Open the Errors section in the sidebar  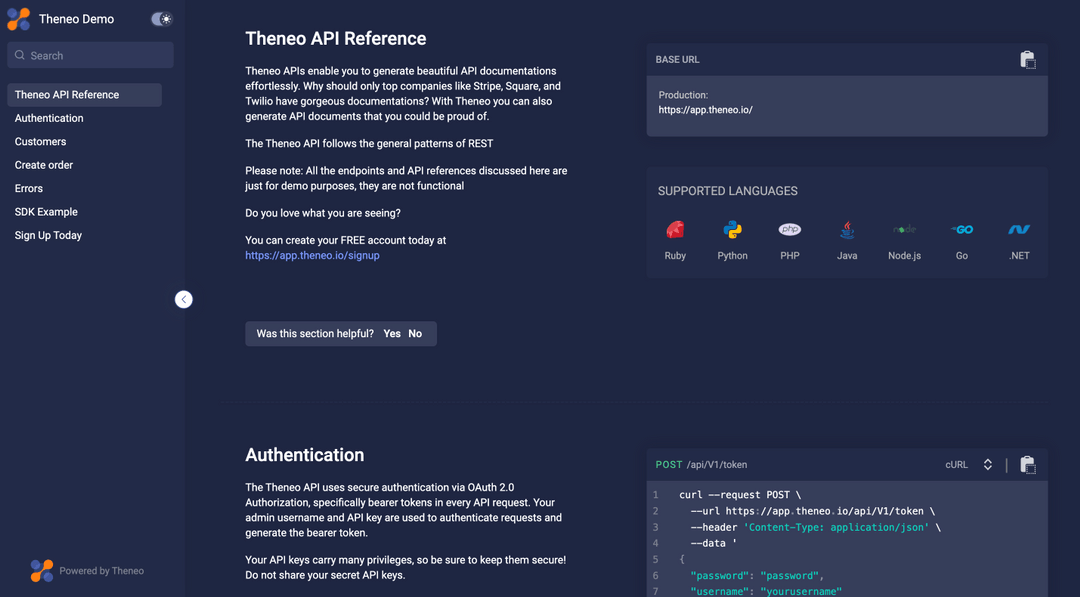[x=29, y=188]
